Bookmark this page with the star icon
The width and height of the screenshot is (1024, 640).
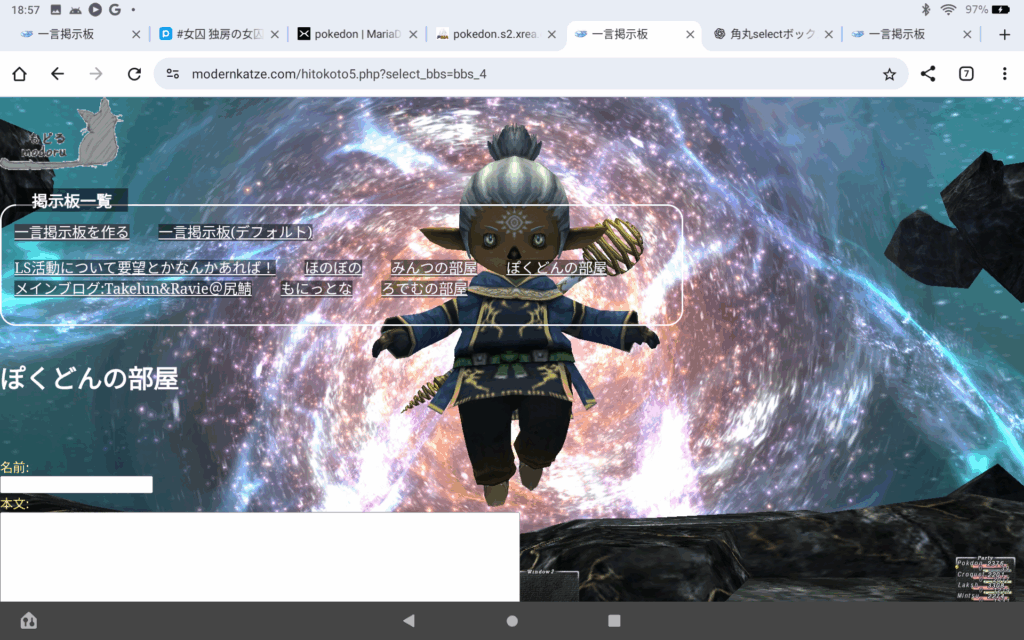(889, 74)
